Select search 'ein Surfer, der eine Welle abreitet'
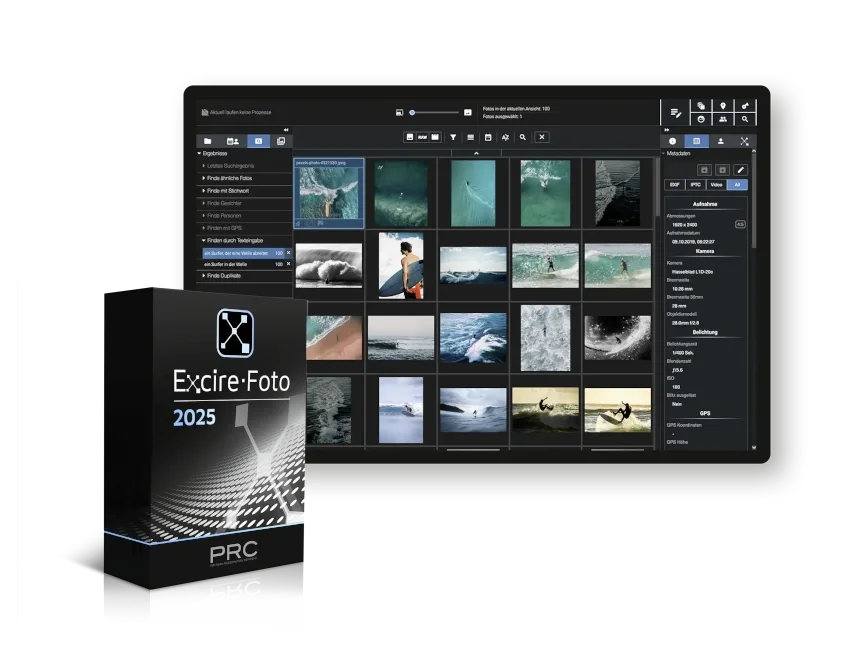 pos(243,253)
